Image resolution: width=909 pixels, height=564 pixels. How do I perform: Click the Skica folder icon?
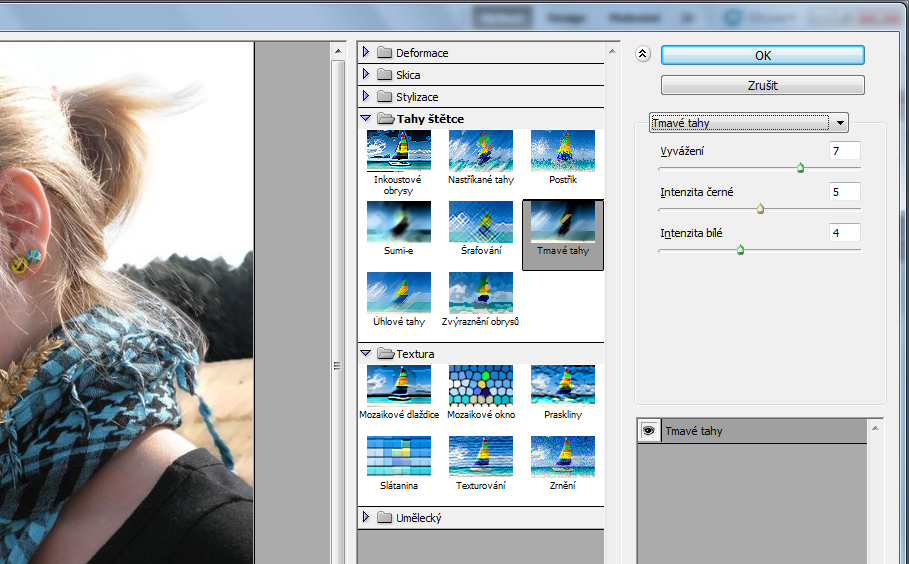click(384, 75)
